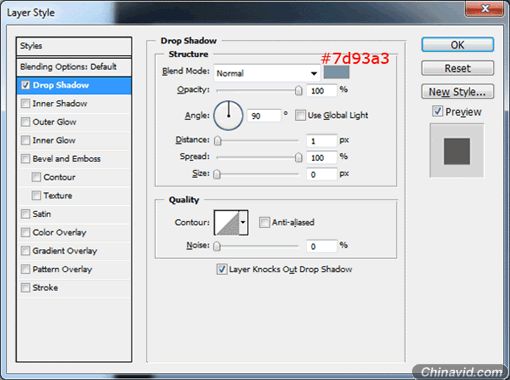Toggle the Anti-aliased checkbox
This screenshot has width=510, height=380.
click(x=264, y=222)
